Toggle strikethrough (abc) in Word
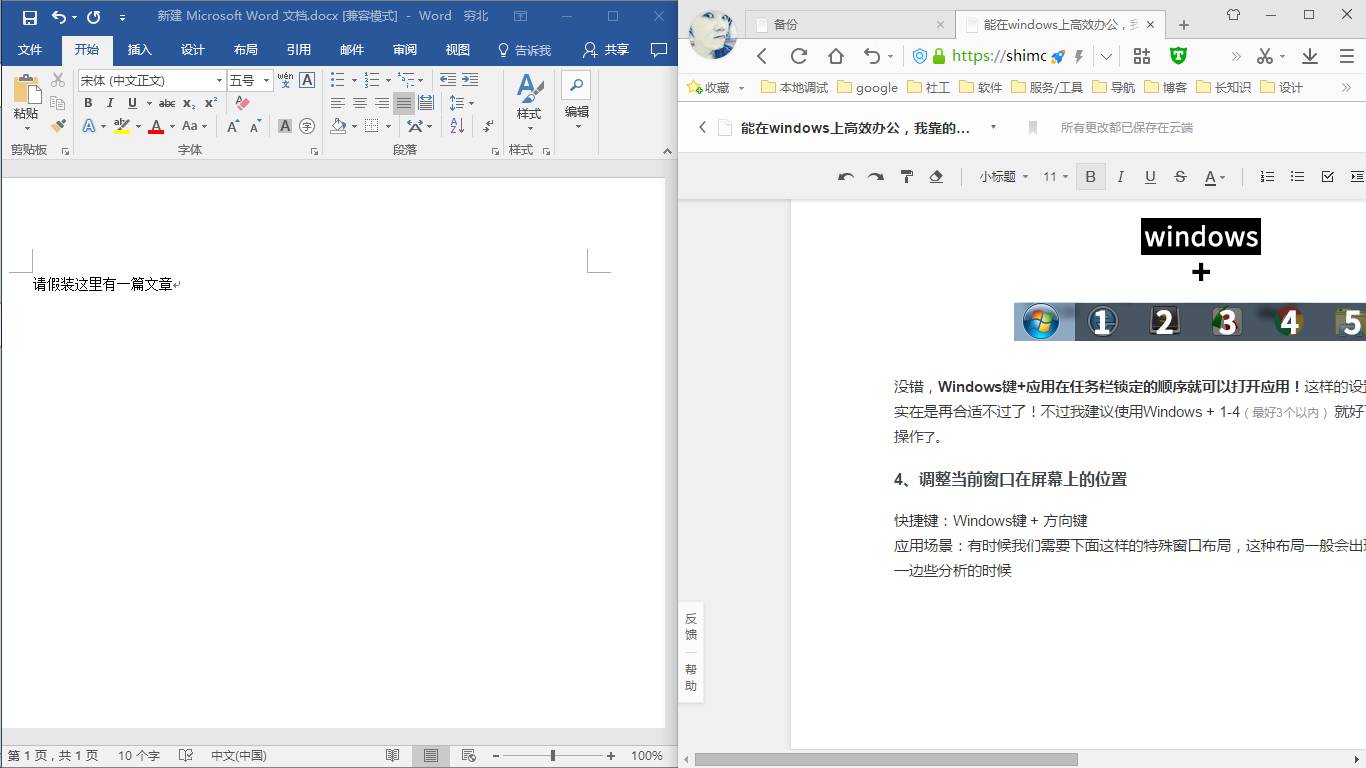This screenshot has width=1366, height=768. 167,103
